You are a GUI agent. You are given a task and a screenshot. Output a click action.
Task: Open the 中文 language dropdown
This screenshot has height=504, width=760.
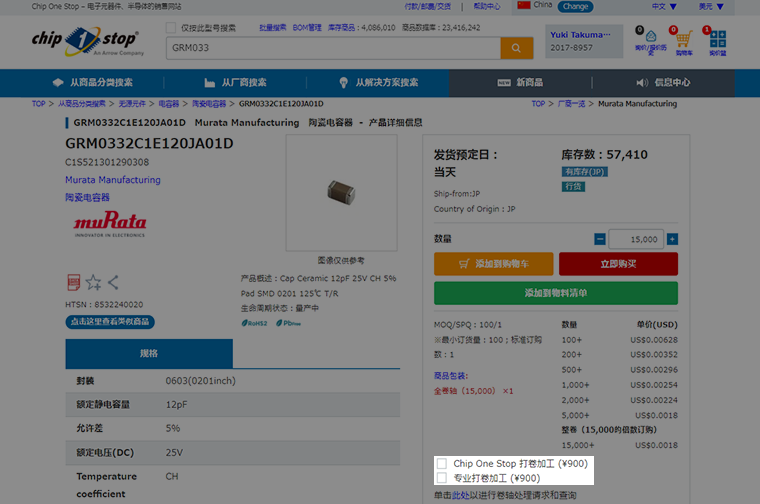click(664, 6)
